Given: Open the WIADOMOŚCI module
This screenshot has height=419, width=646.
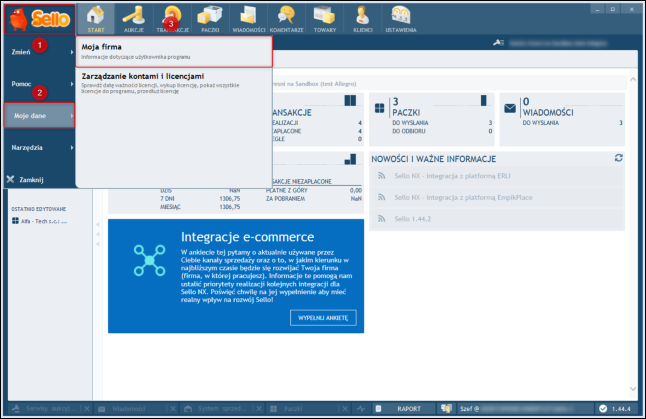Looking at the screenshot, I should (248, 19).
